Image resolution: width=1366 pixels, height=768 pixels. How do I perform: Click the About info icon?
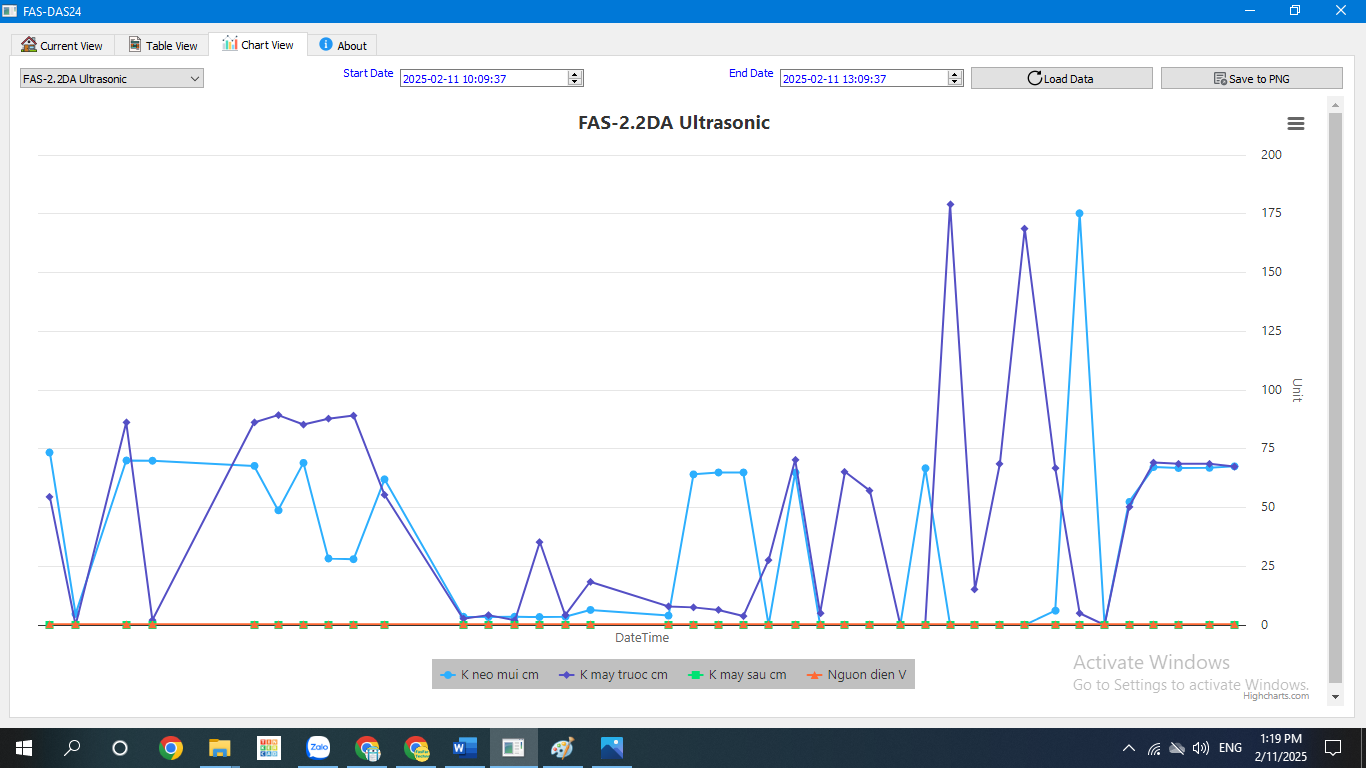point(326,45)
